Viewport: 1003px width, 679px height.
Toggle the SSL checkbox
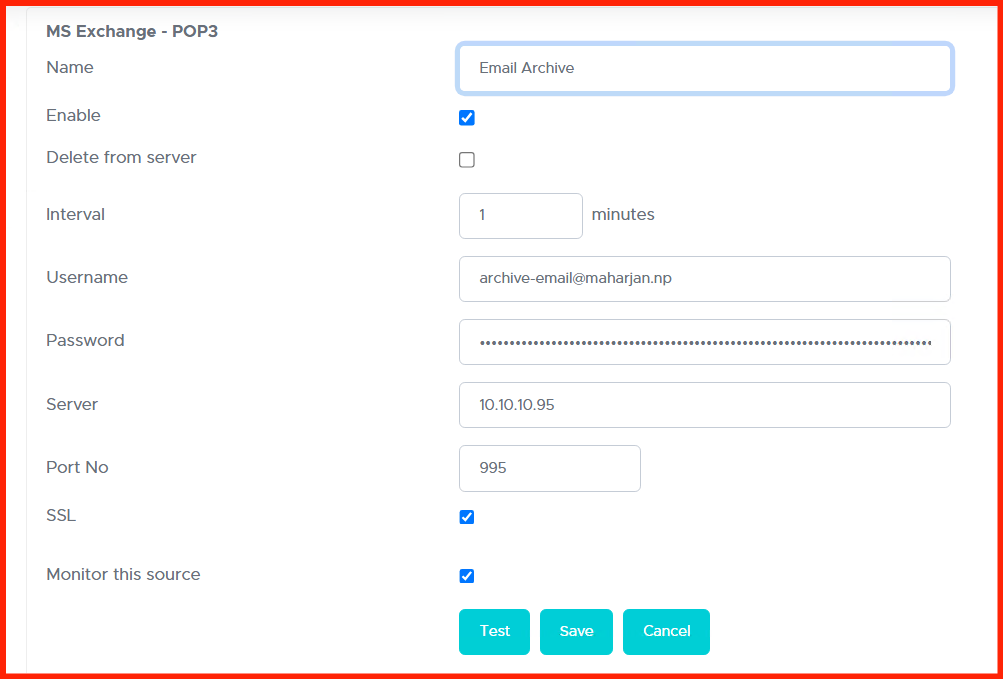pyautogui.click(x=467, y=517)
